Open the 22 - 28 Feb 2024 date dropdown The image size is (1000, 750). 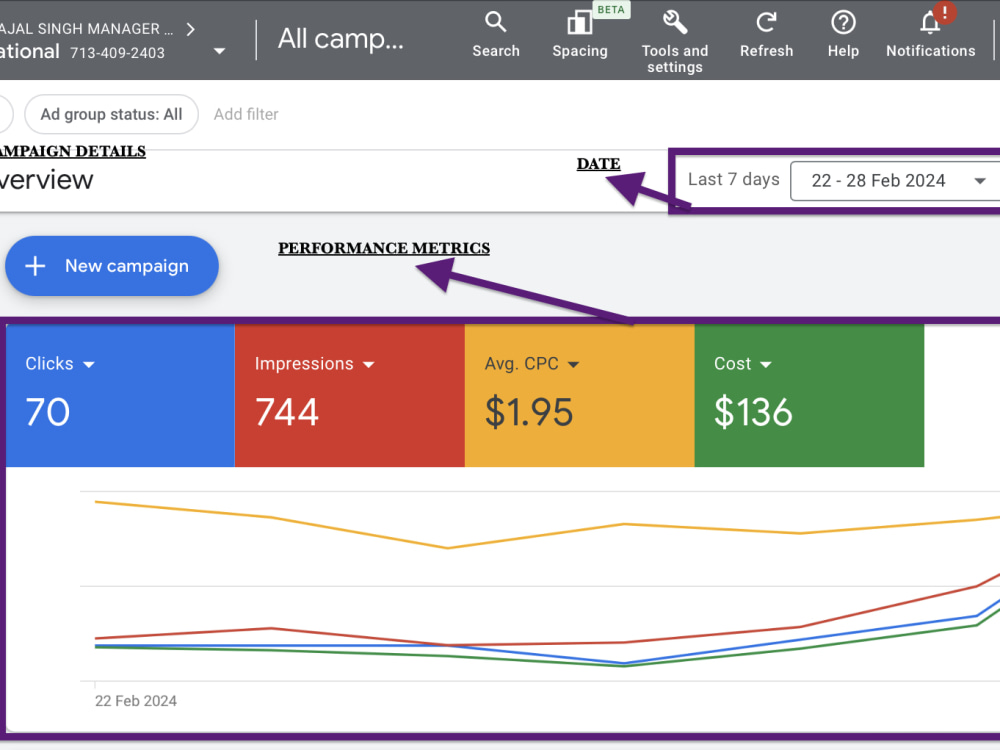[895, 181]
